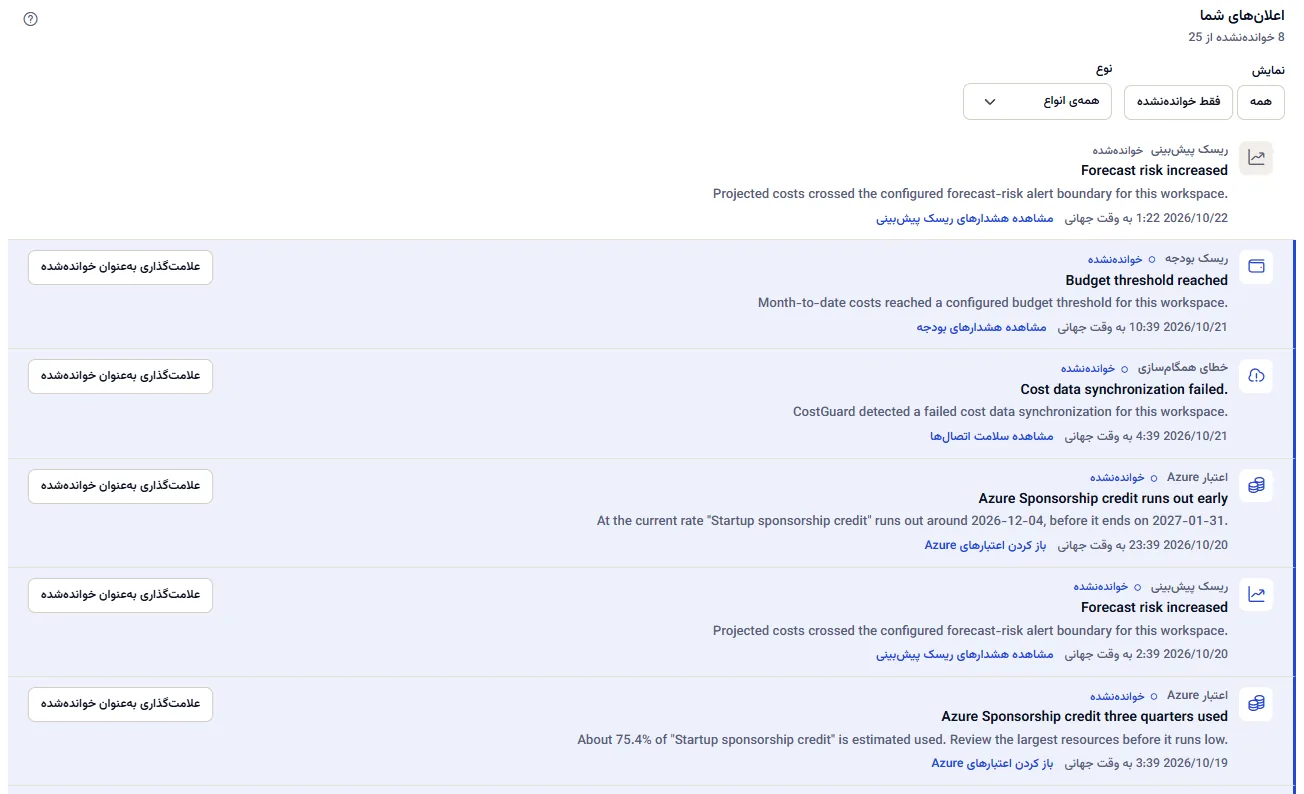Screen dimensions: 1304x794
Task: Click the unread counter 8 خوانده‌نشده از 25
Action: pyautogui.click(x=1236, y=37)
